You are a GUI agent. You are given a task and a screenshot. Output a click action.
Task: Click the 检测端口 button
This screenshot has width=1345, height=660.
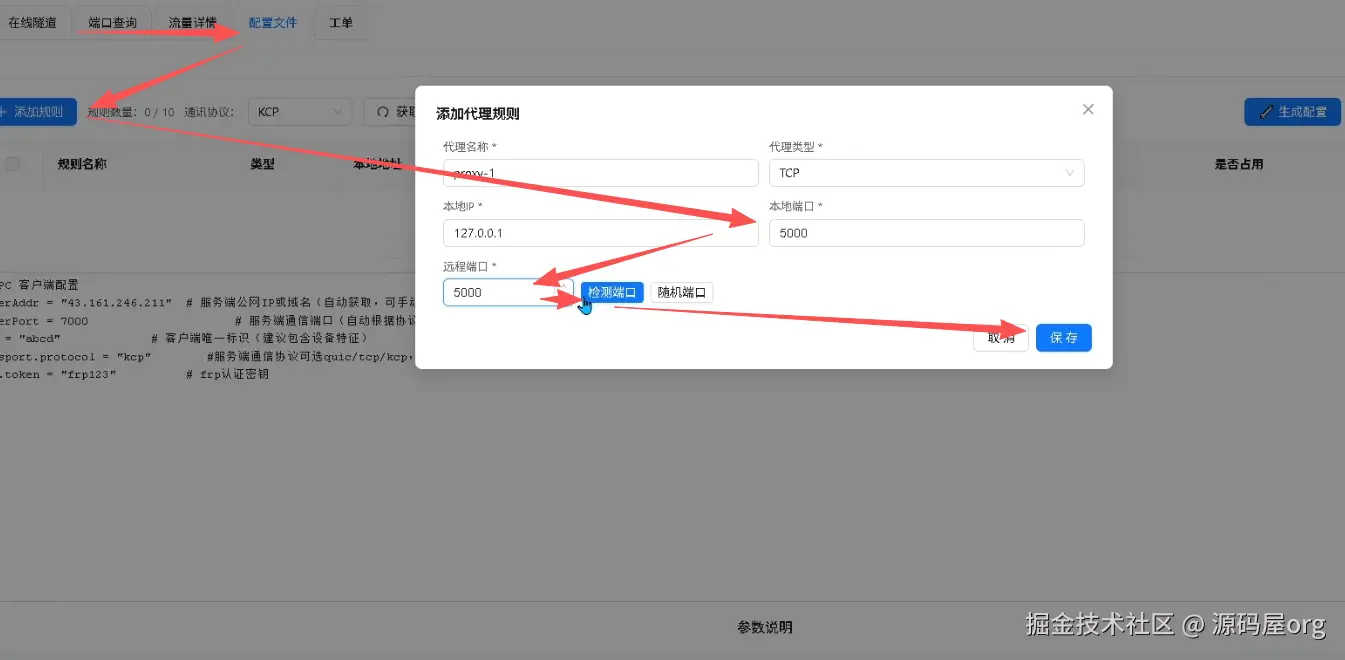click(x=612, y=293)
